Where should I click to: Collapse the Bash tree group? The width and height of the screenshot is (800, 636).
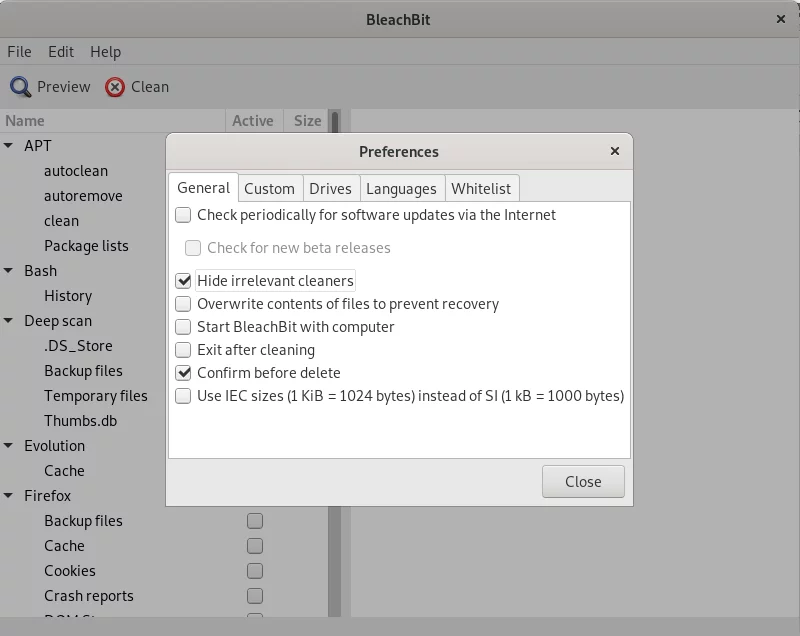point(8,271)
